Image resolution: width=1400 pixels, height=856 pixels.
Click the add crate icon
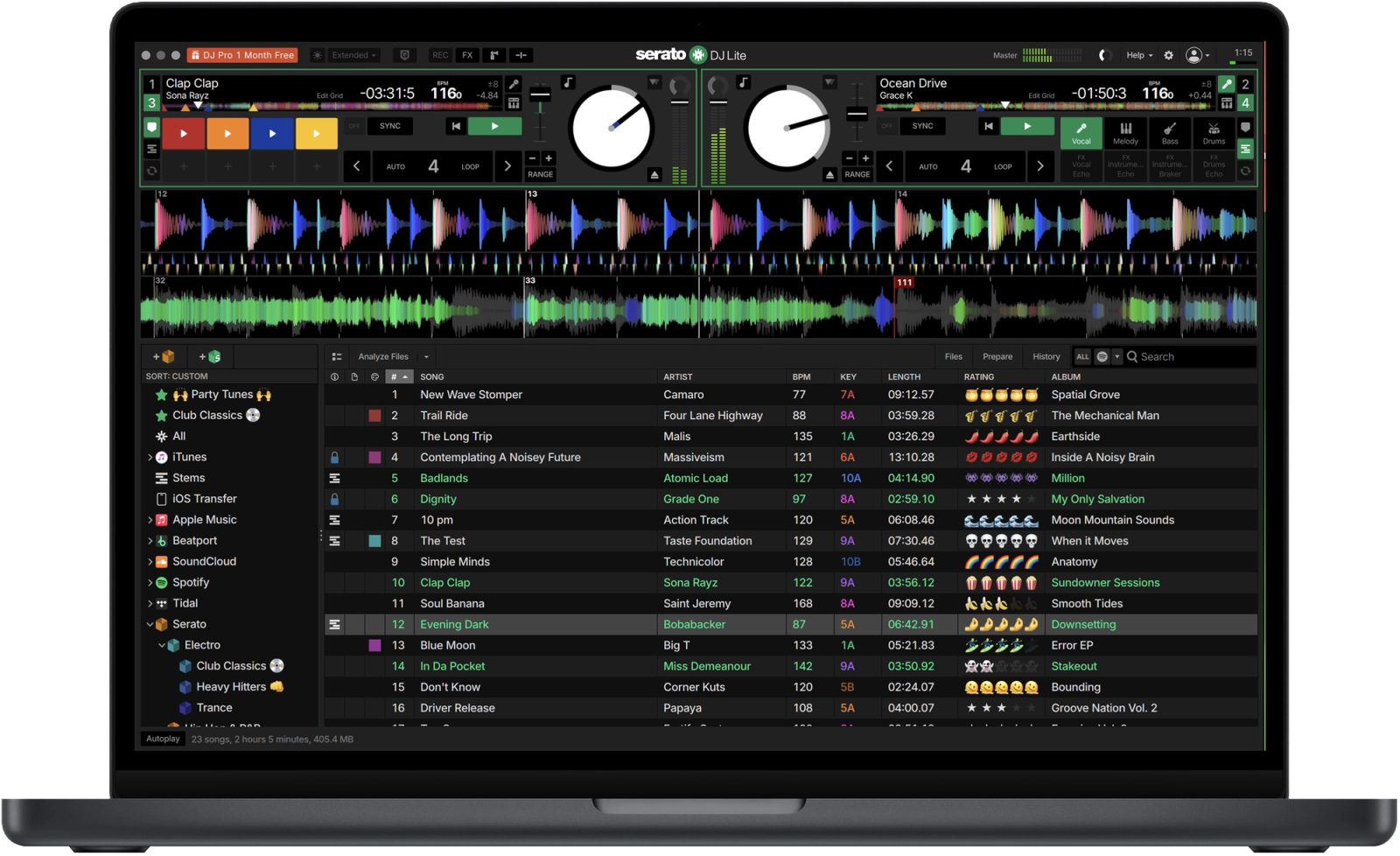[164, 356]
